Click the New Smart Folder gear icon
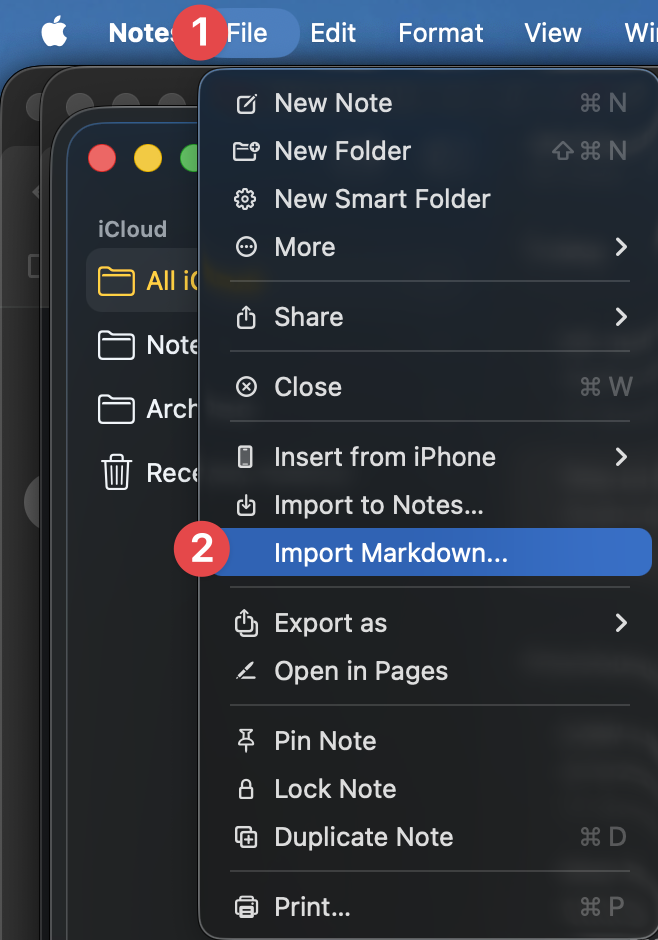The width and height of the screenshot is (658, 940). [245, 199]
